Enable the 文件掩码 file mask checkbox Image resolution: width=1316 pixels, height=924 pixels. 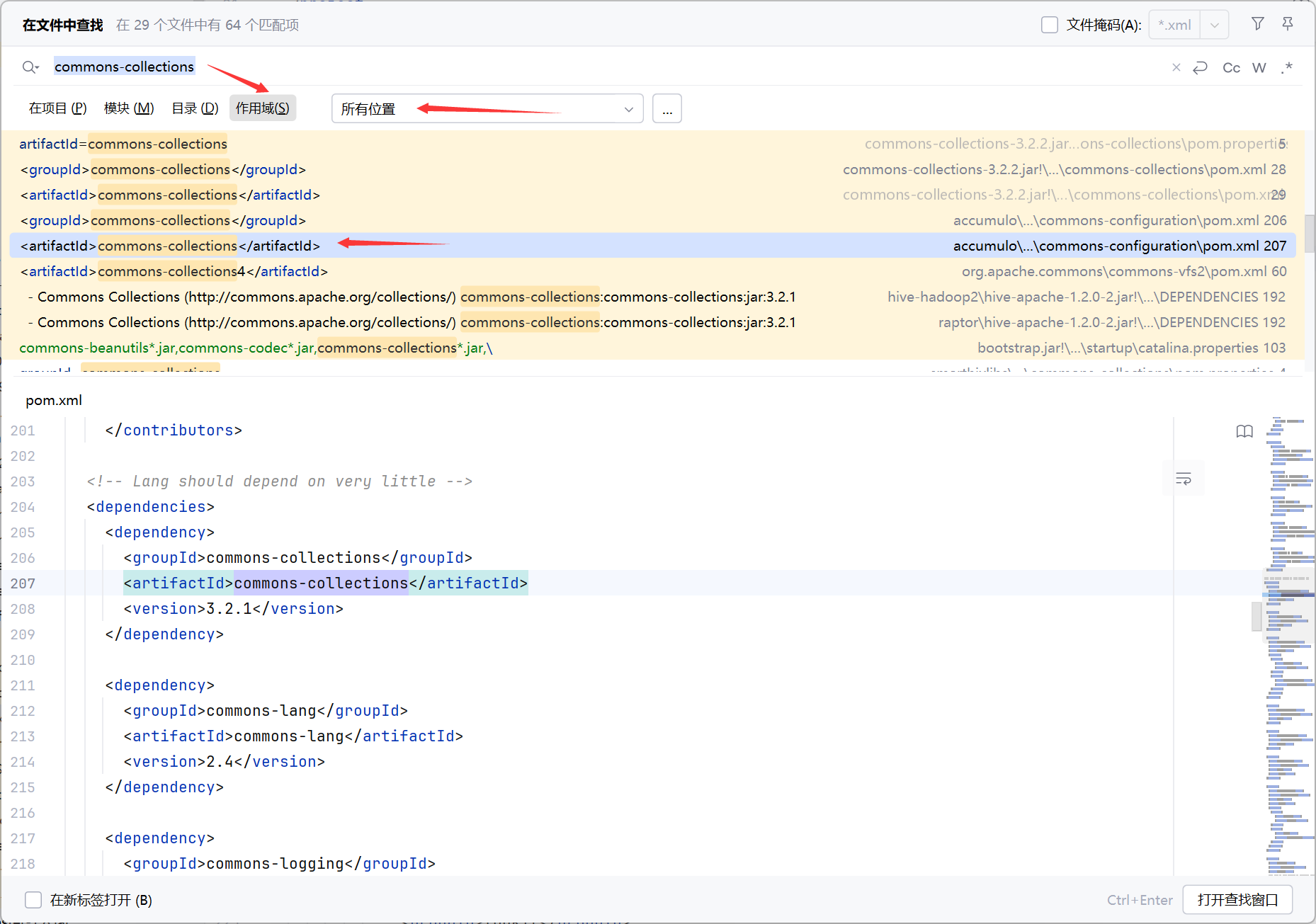coord(1050,25)
